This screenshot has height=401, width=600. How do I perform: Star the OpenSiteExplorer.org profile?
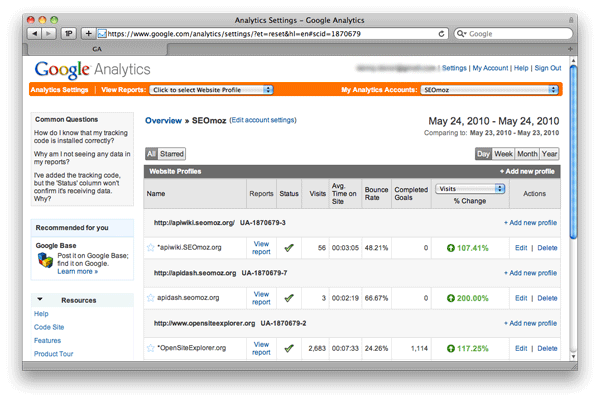pyautogui.click(x=151, y=349)
